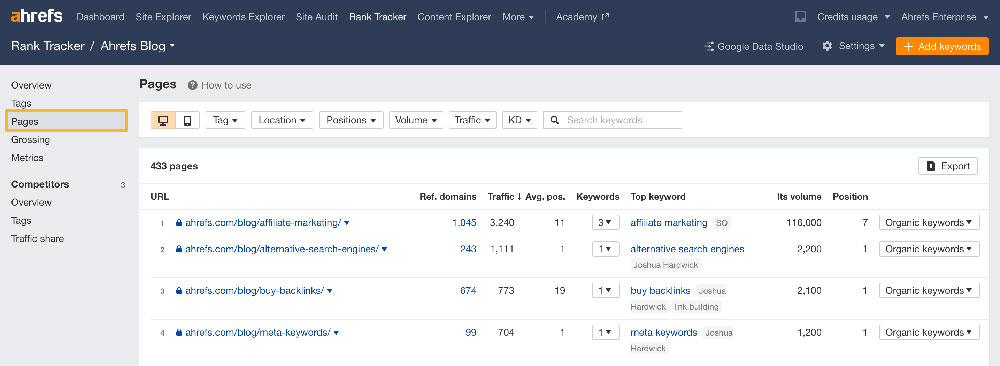Click the 'buy backlinks' top keyword
This screenshot has width=1000, height=366.
[x=660, y=291]
